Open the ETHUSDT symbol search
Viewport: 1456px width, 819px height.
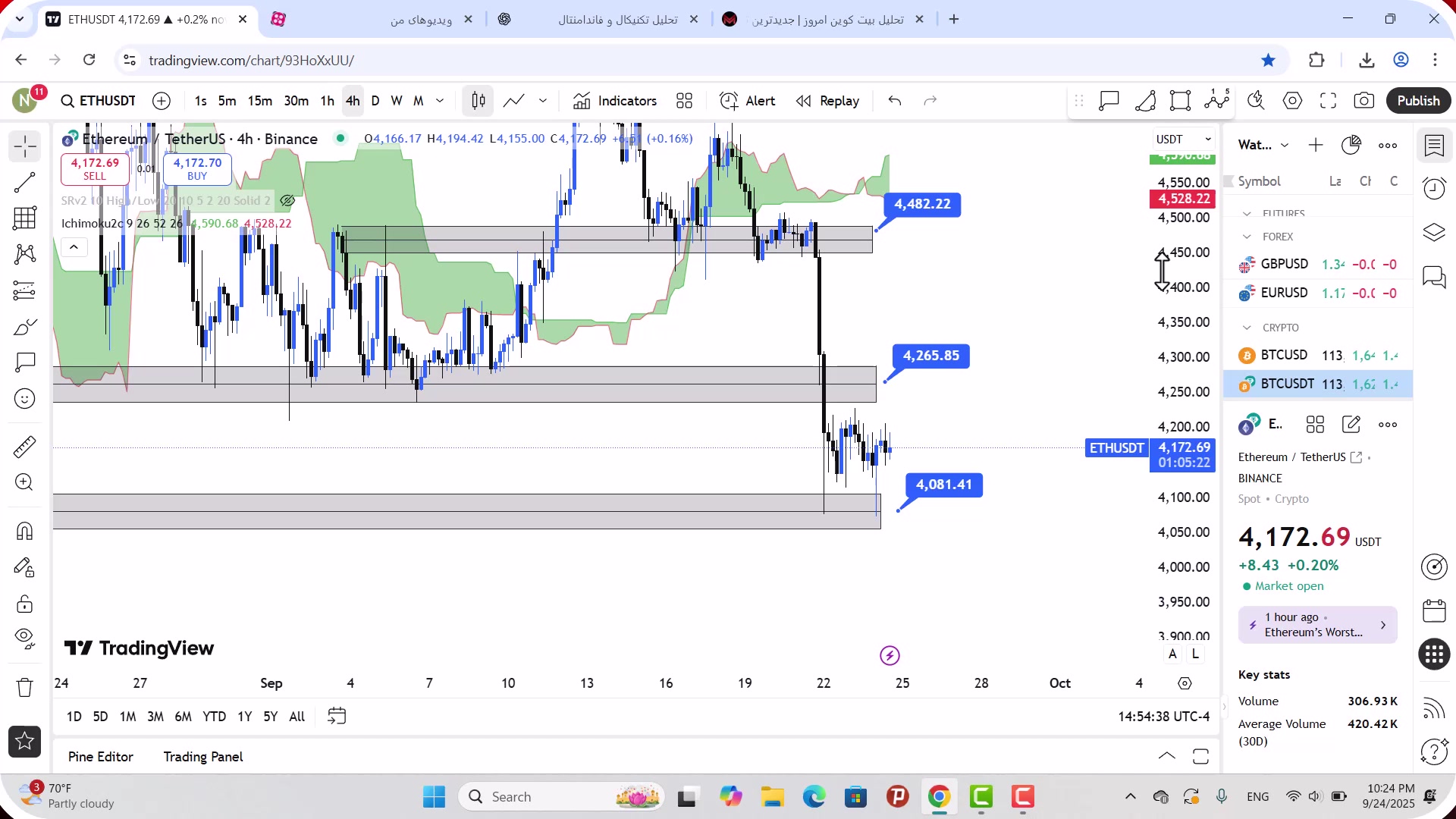click(99, 101)
